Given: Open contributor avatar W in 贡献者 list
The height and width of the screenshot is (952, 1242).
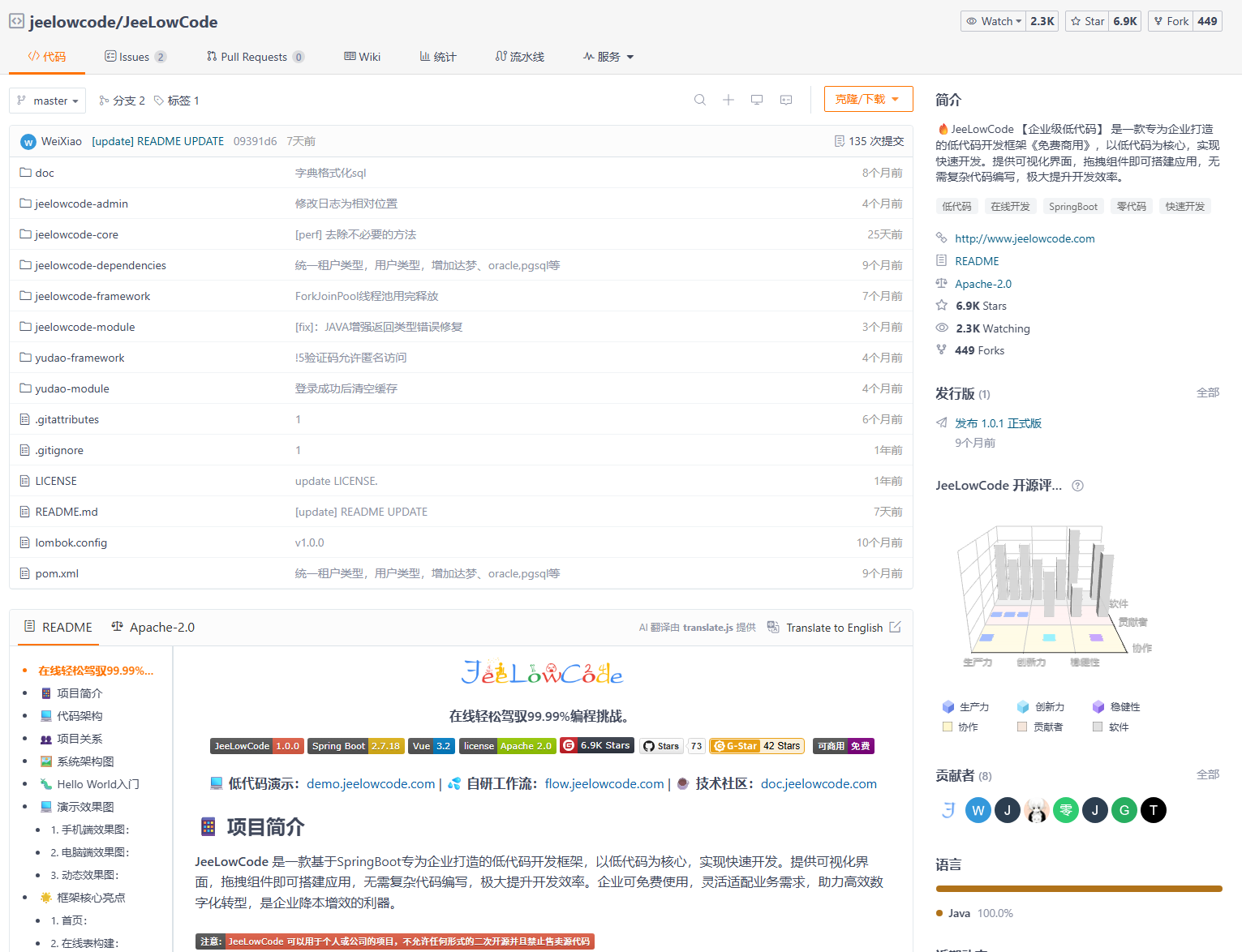Looking at the screenshot, I should (978, 809).
